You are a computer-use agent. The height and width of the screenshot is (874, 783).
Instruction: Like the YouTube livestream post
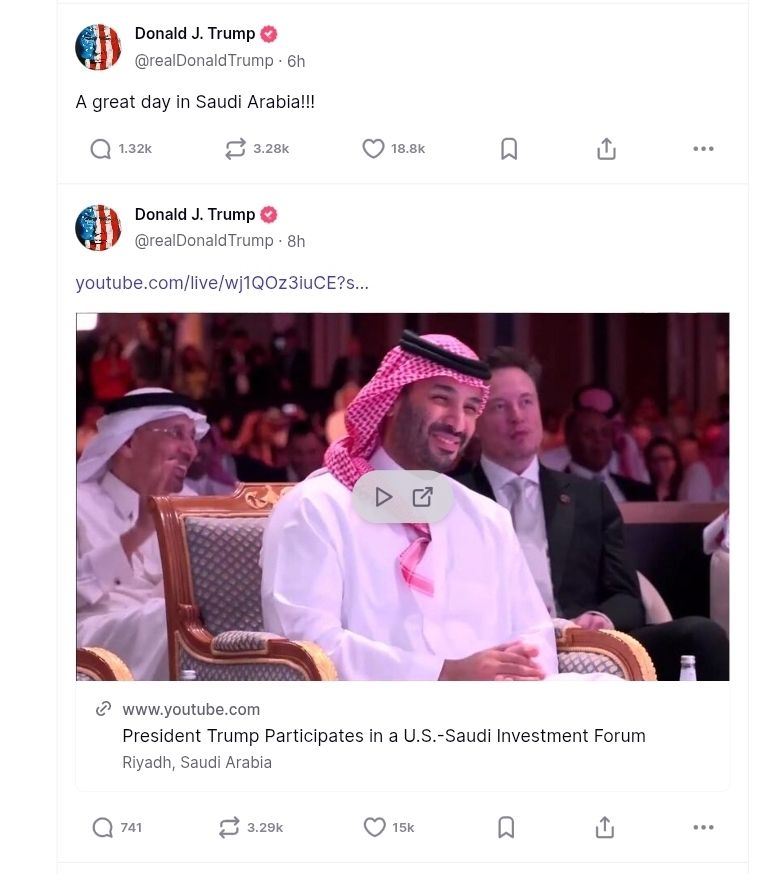[x=371, y=827]
